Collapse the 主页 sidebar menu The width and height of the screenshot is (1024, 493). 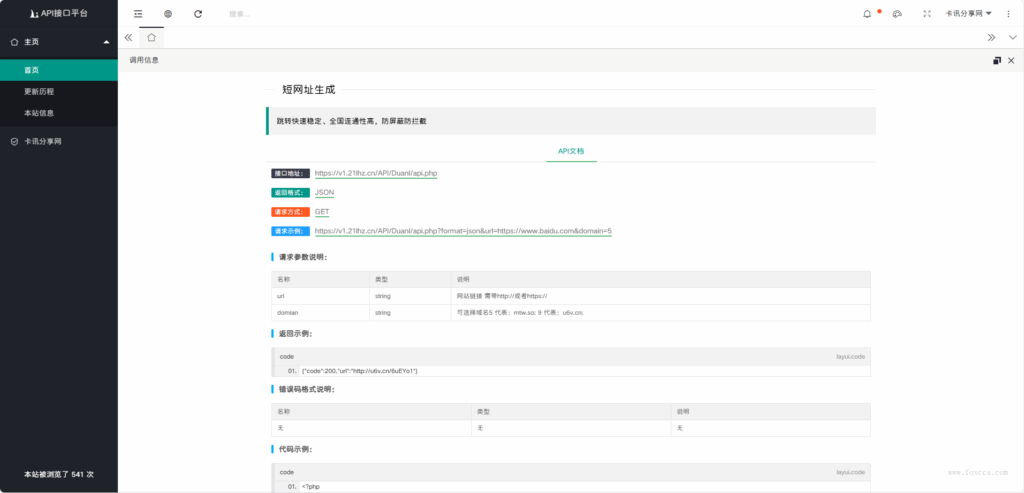[x=59, y=42]
